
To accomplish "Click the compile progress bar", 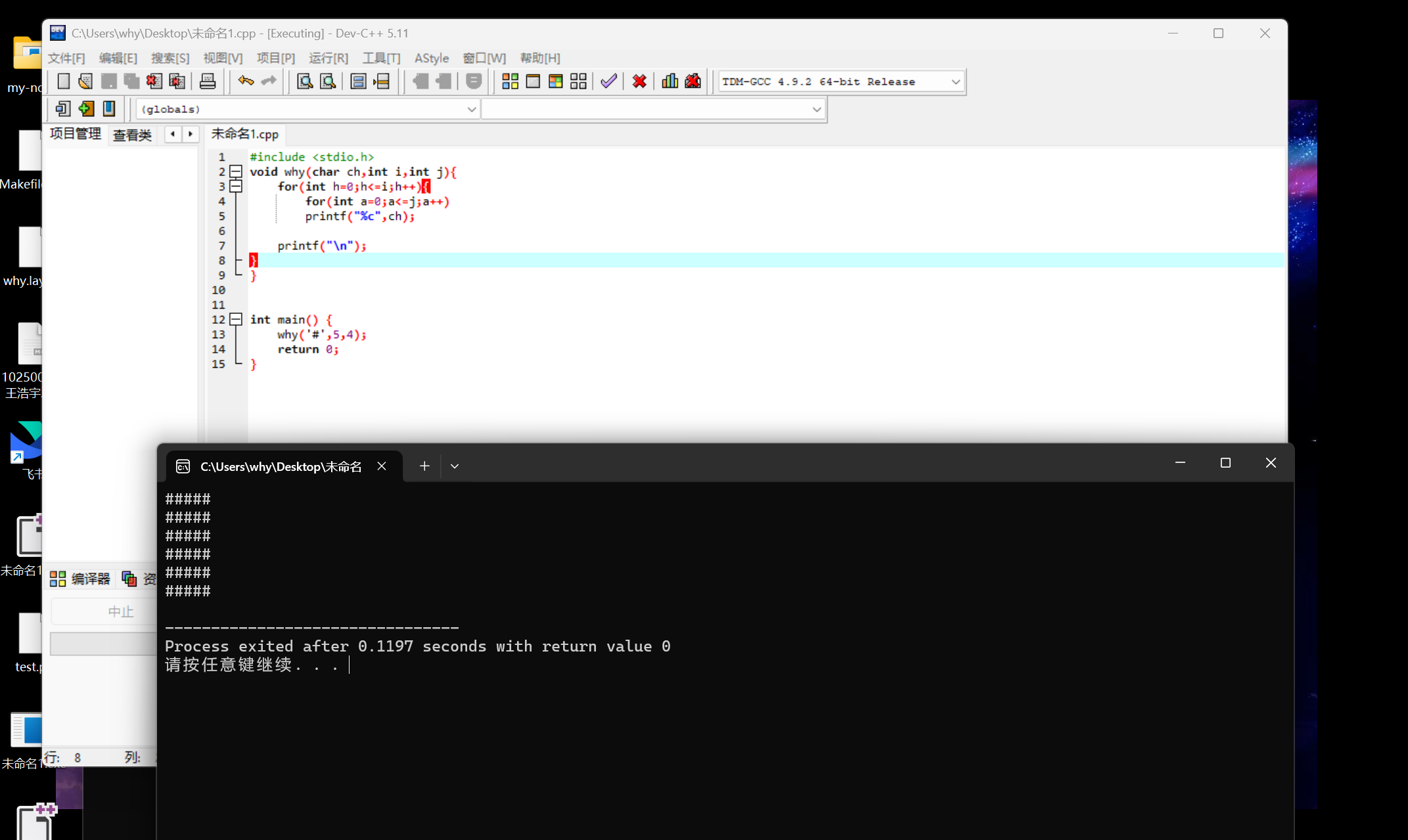I will pos(103,644).
